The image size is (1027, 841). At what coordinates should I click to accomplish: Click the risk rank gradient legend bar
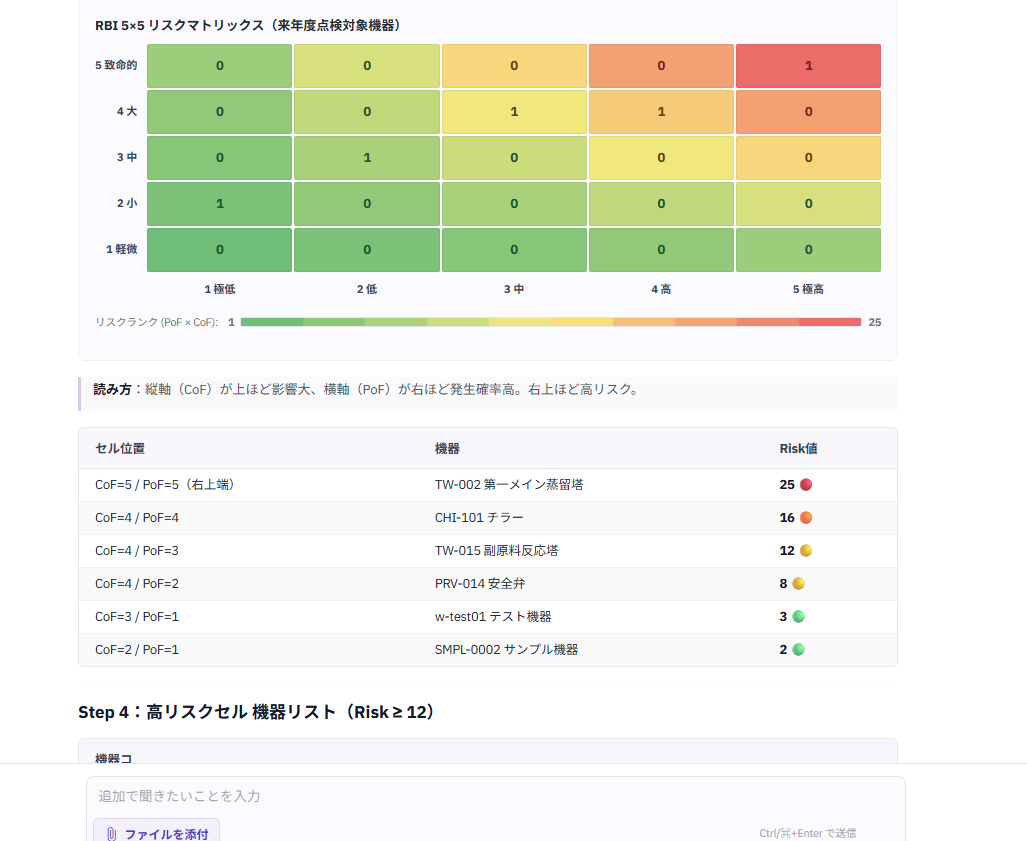pyautogui.click(x=551, y=322)
